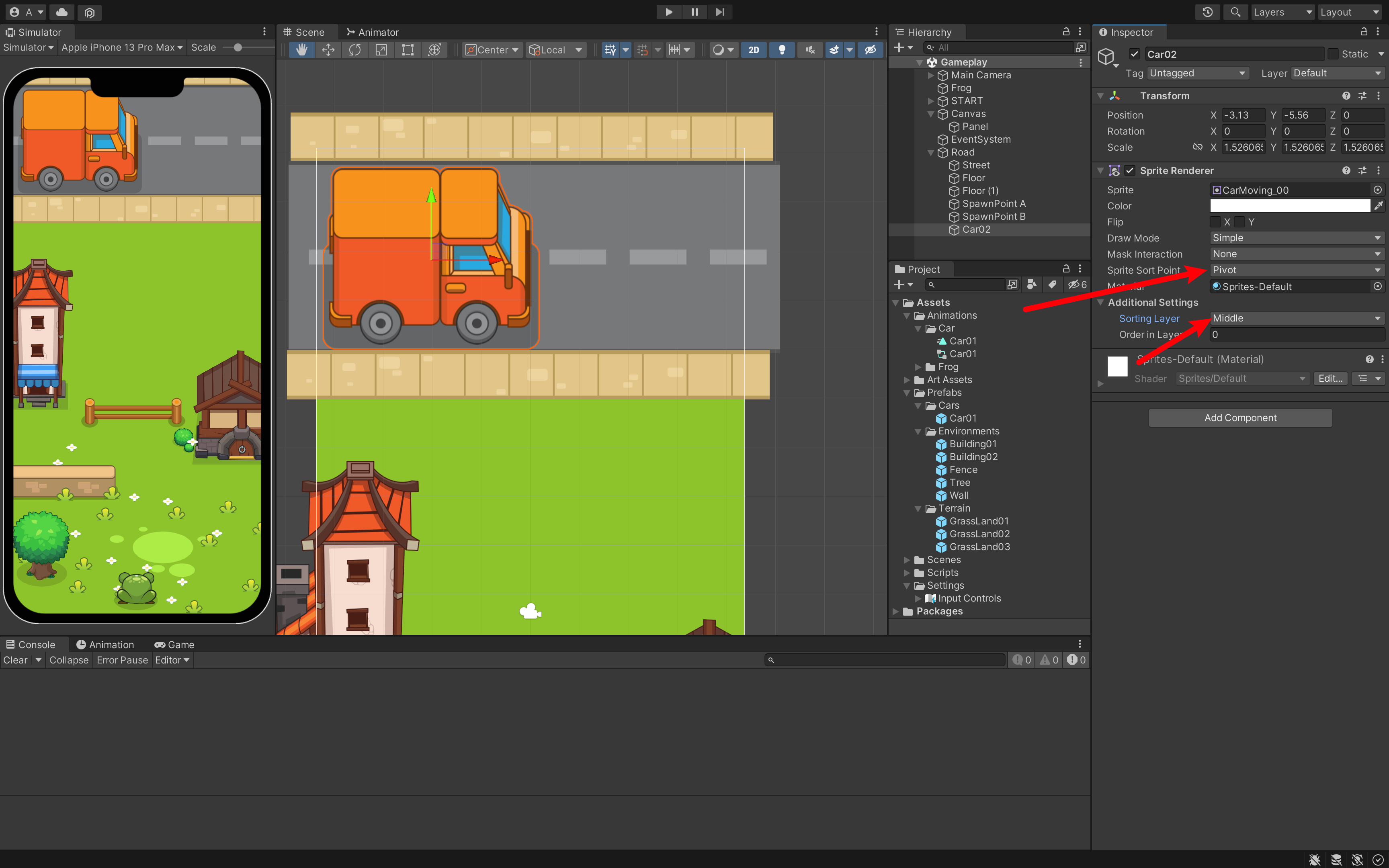The image size is (1389, 868).
Task: Open color eyedropper tool
Action: click(x=1379, y=206)
